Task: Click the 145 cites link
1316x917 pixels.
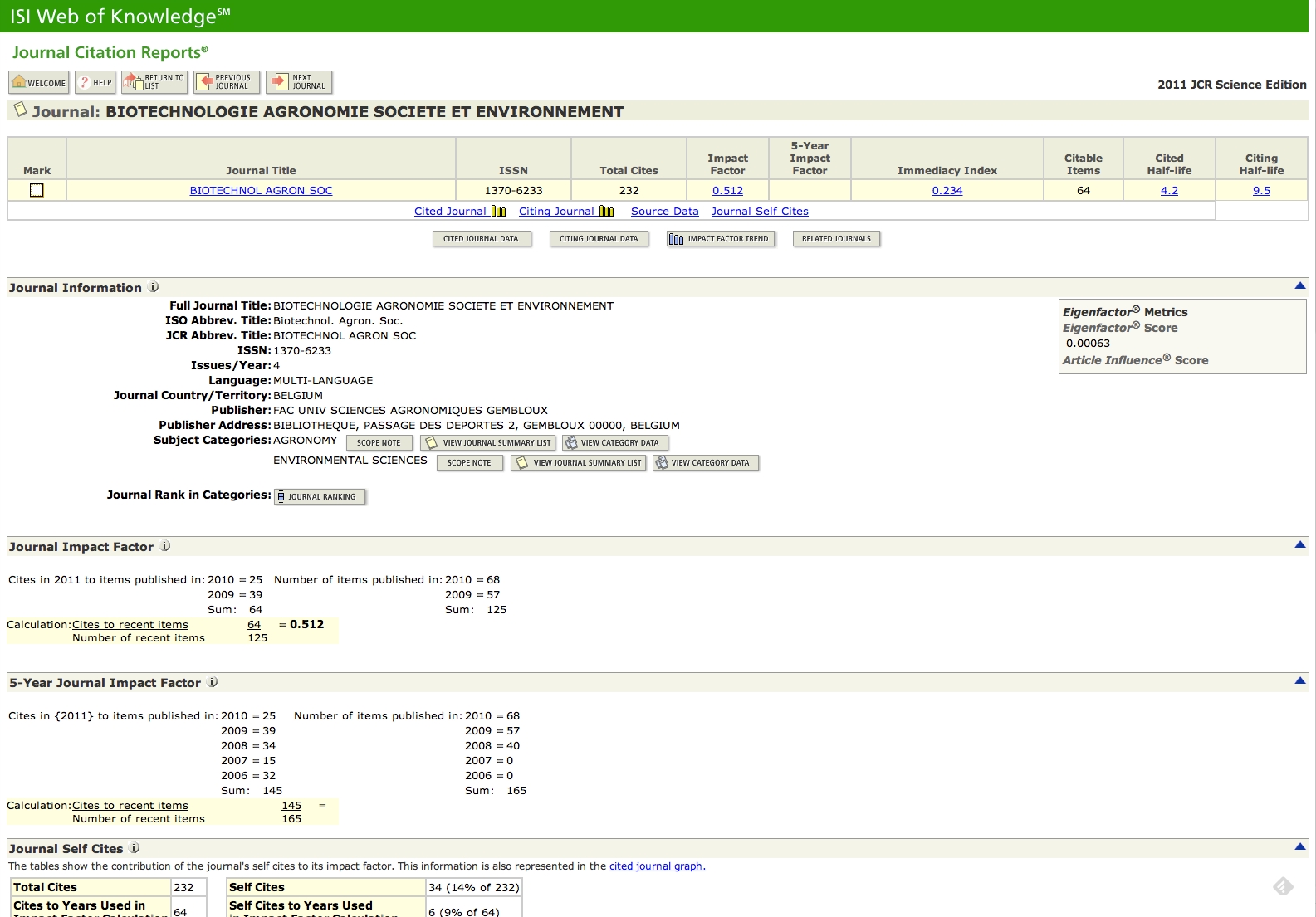Action: click(291, 806)
